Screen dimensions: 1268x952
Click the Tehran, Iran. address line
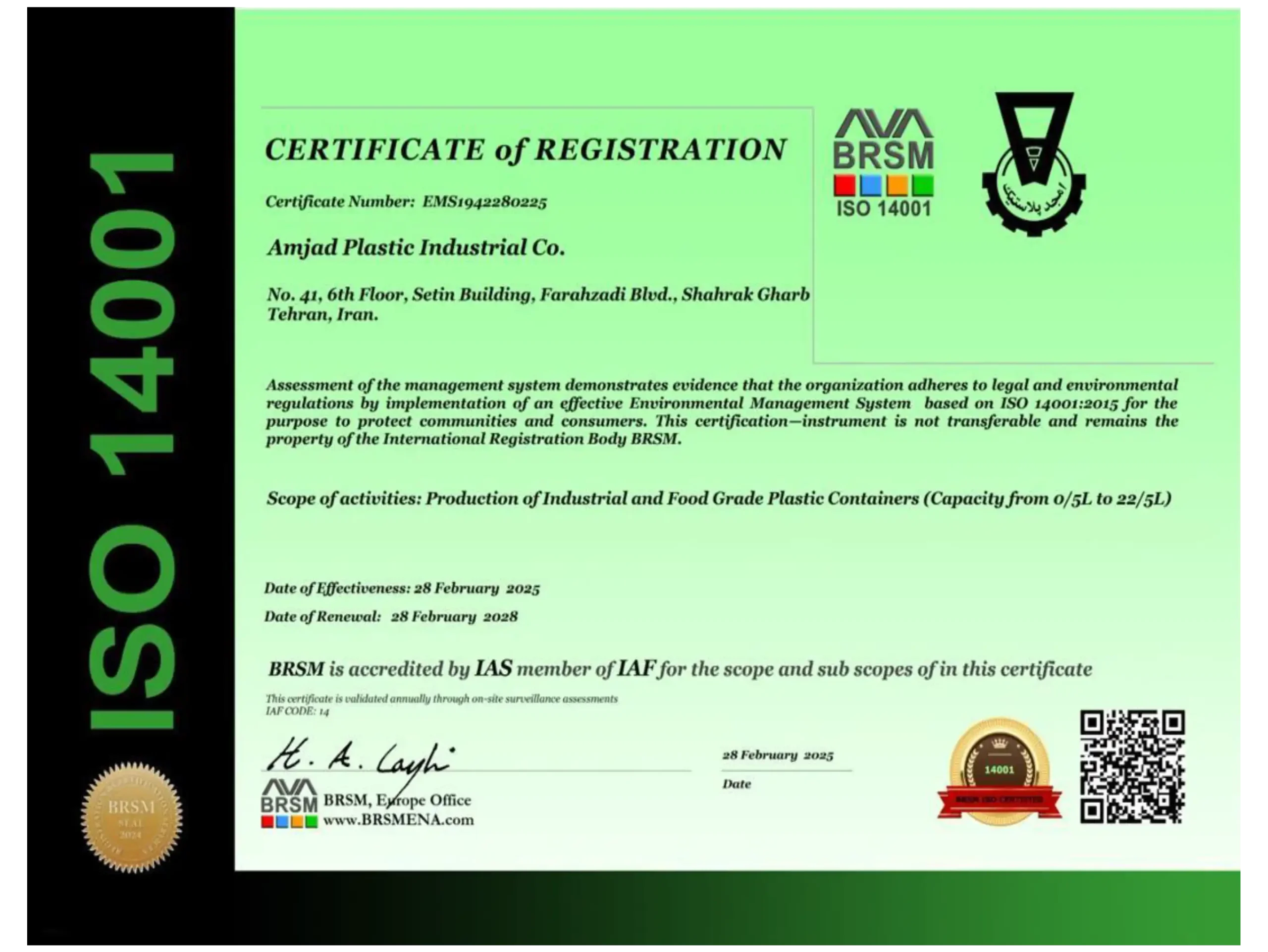[323, 314]
